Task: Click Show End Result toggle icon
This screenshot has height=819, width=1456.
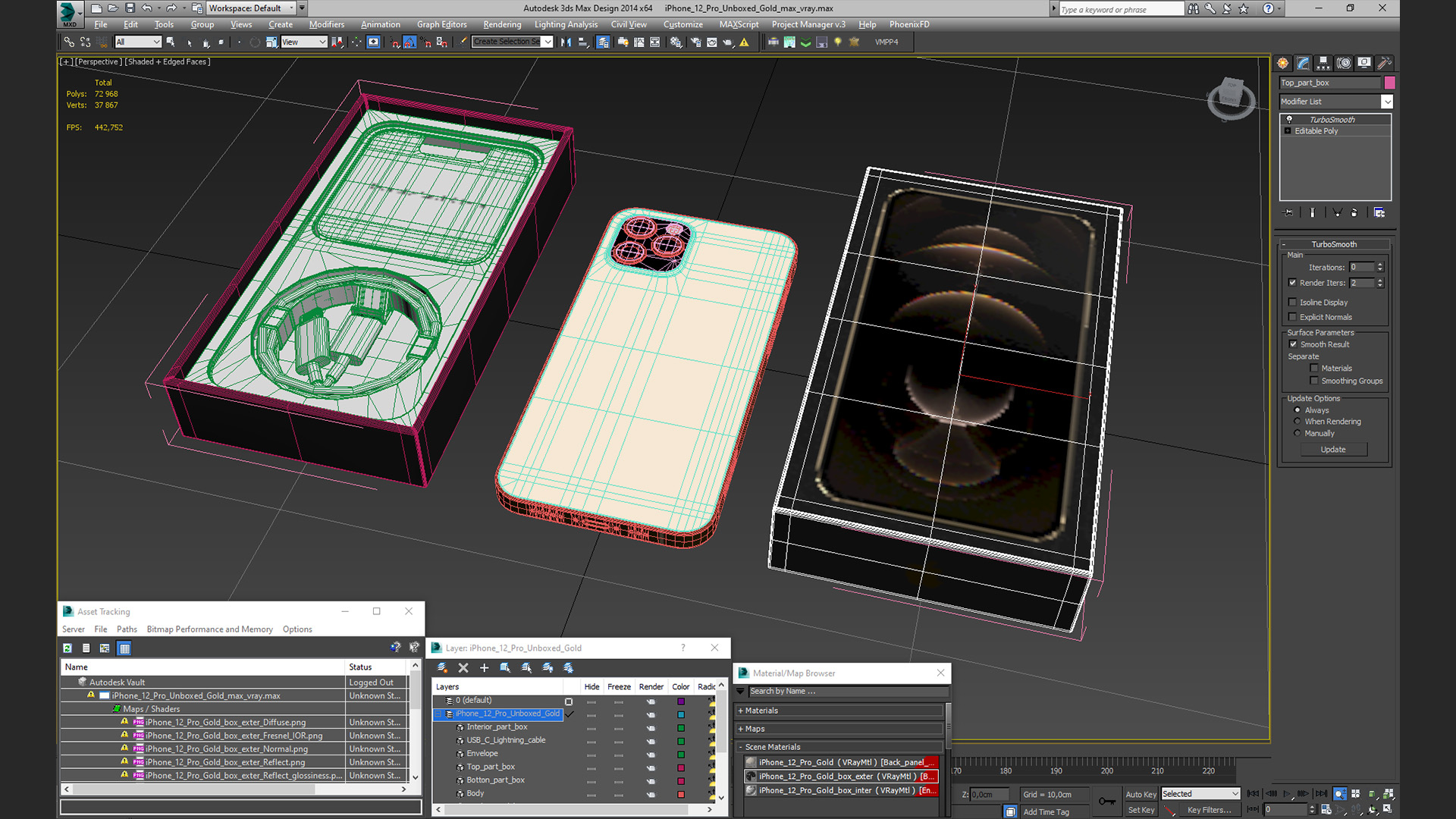Action: (1313, 212)
